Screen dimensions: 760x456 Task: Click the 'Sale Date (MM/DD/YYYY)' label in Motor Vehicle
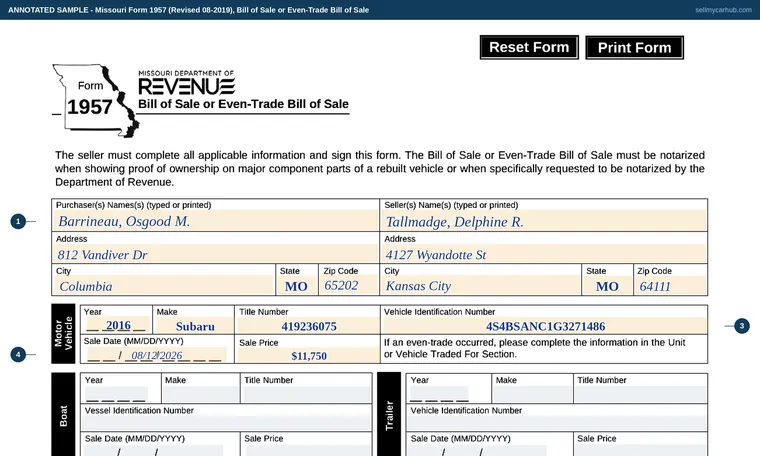(x=133, y=341)
